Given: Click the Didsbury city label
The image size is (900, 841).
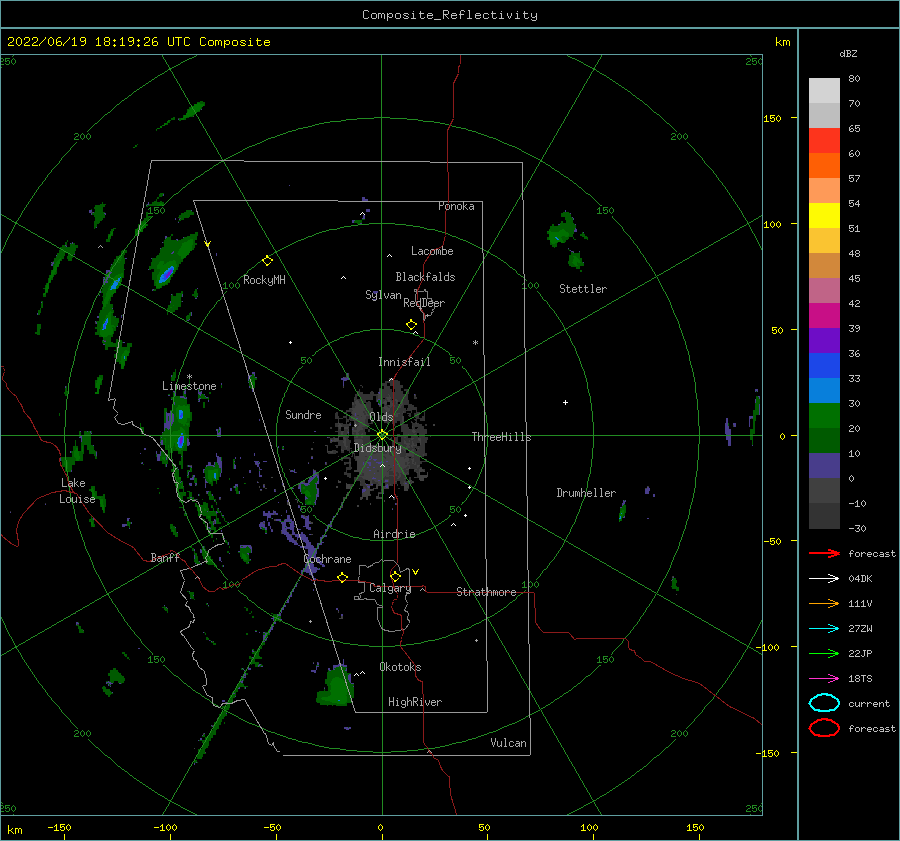Looking at the screenshot, I should (x=377, y=448).
